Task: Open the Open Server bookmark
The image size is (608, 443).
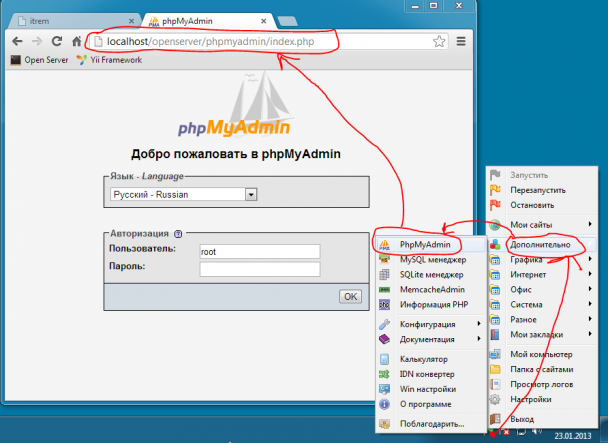Action: [x=39, y=60]
